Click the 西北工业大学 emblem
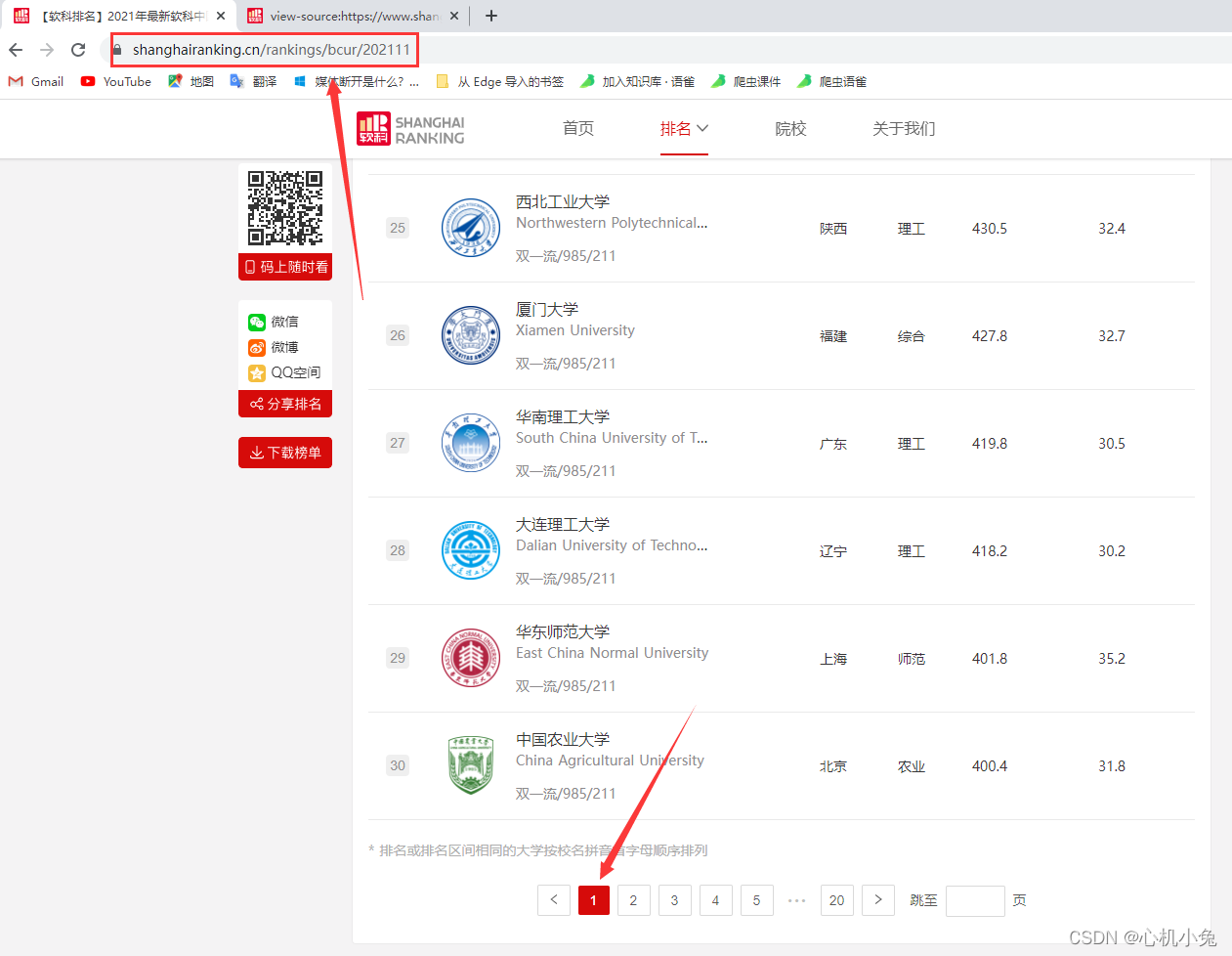The image size is (1232, 956). (471, 228)
